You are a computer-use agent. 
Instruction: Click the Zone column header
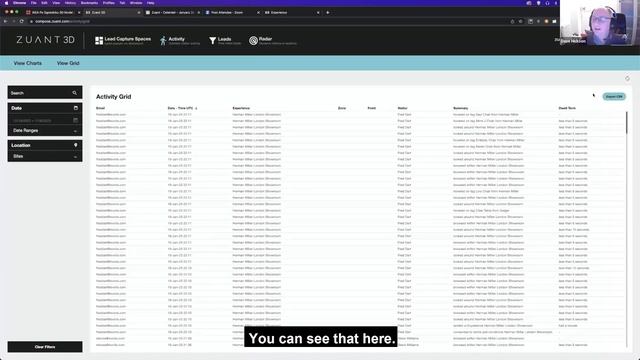point(342,108)
